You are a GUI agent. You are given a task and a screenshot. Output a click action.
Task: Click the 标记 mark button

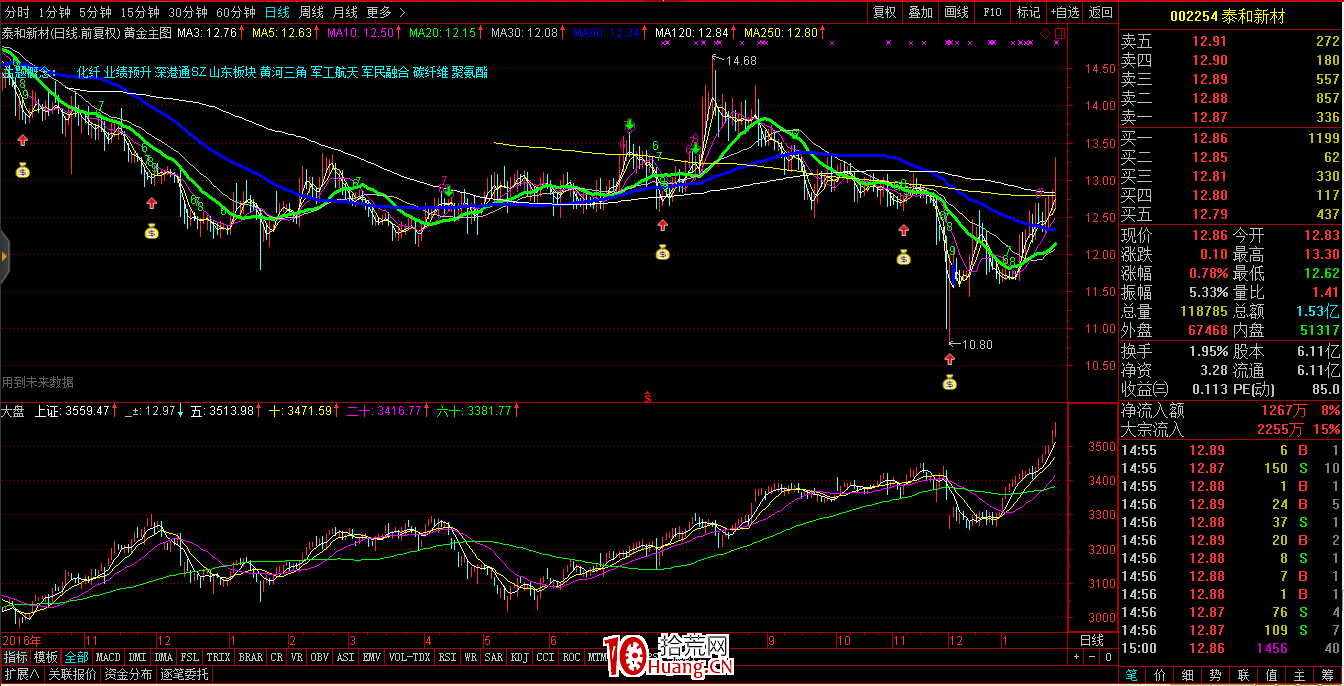(1028, 12)
